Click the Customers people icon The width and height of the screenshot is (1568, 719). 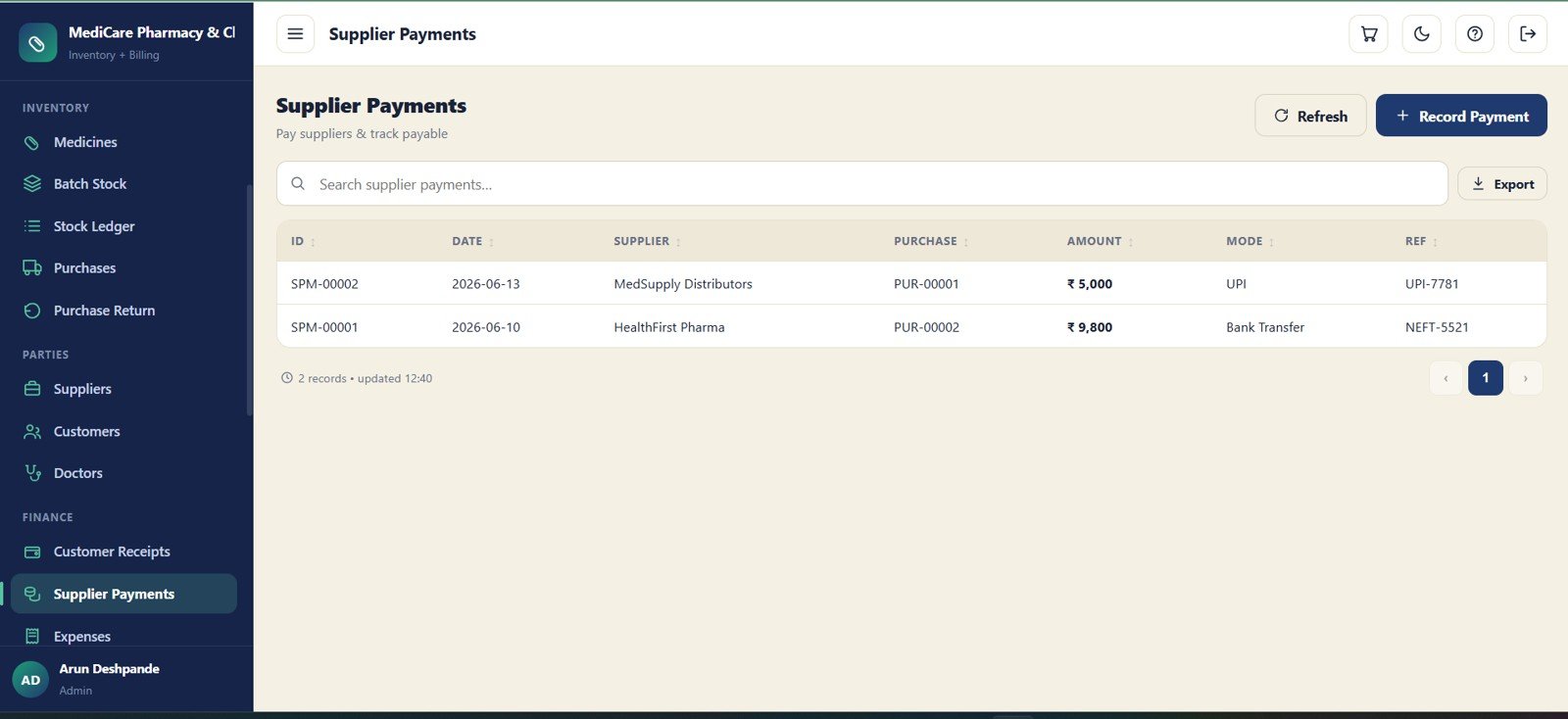point(32,431)
